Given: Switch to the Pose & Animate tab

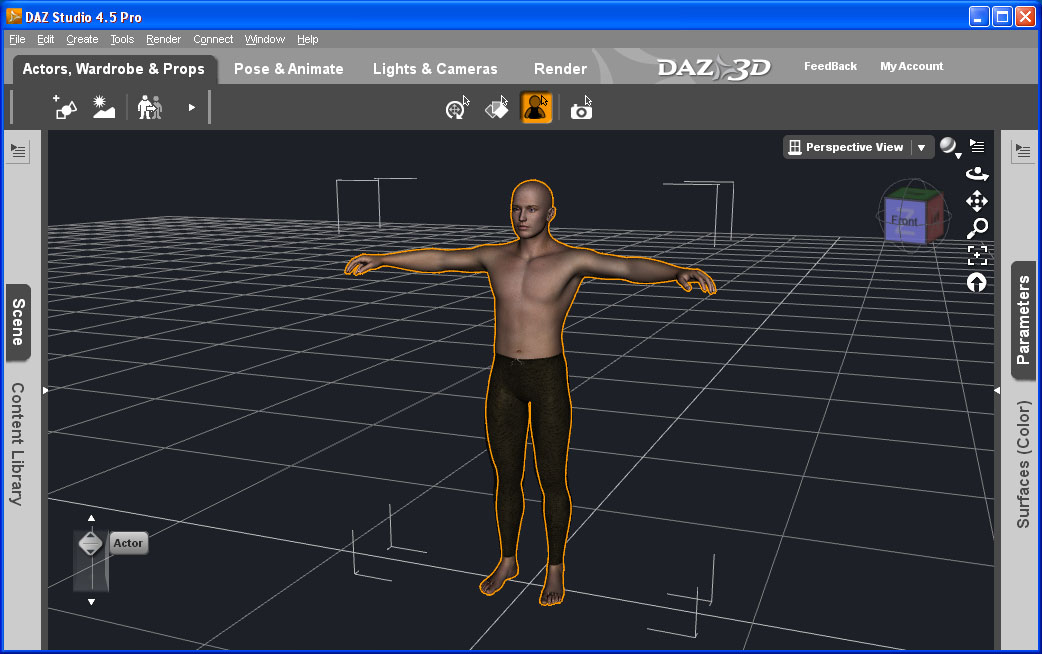Looking at the screenshot, I should 288,69.
